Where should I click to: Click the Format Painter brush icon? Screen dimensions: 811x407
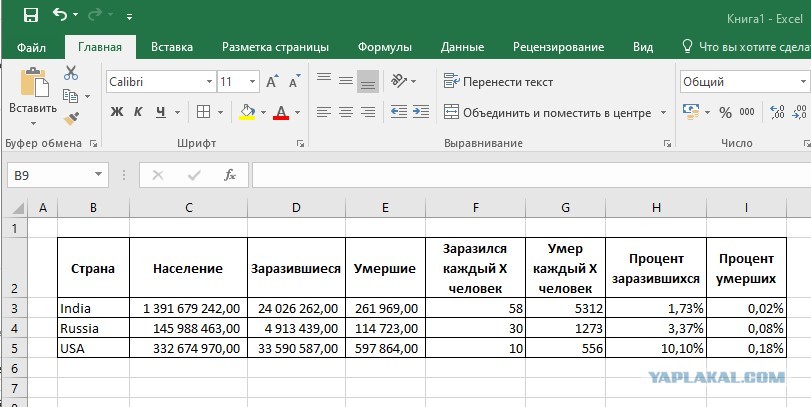pos(71,119)
